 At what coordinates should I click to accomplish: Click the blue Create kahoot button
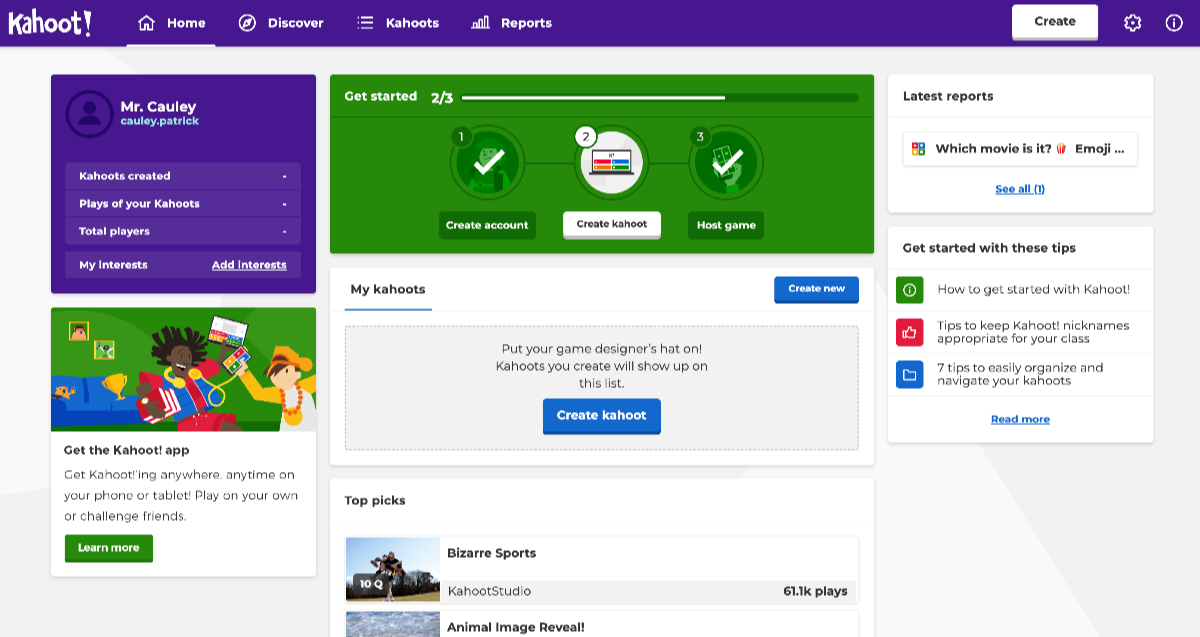click(602, 416)
